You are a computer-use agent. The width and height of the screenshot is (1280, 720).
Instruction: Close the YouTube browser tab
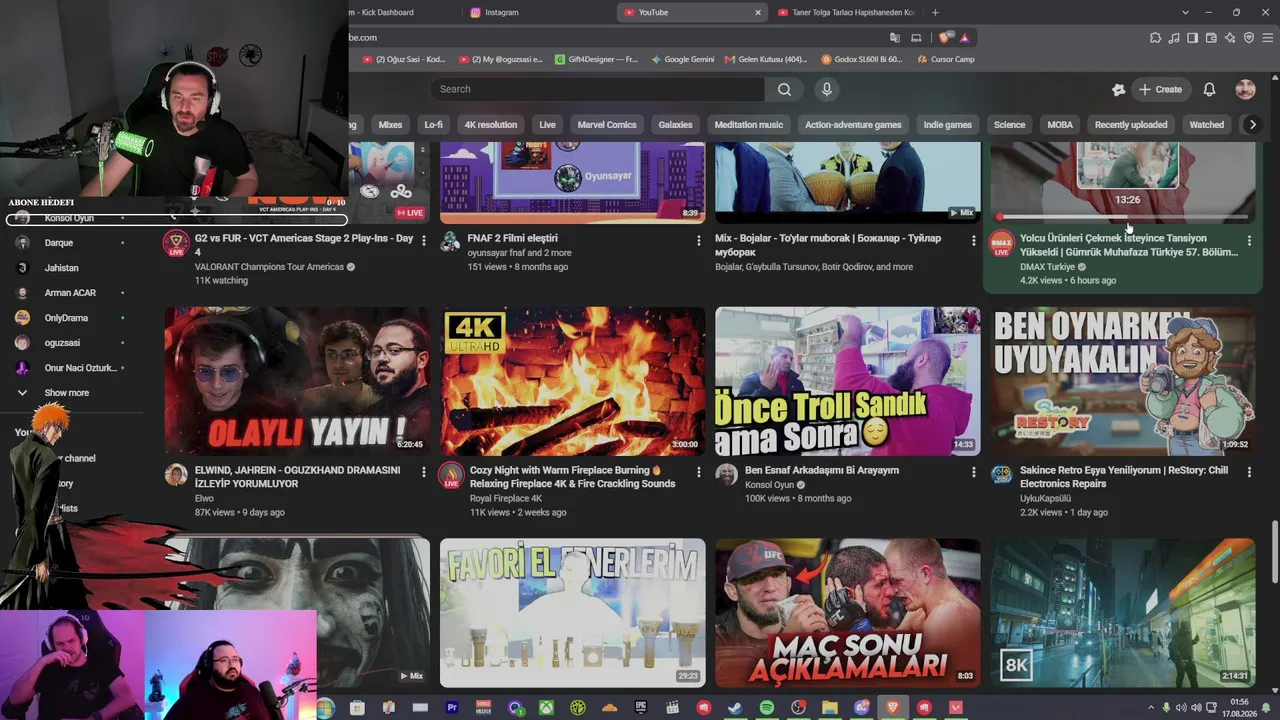point(758,12)
